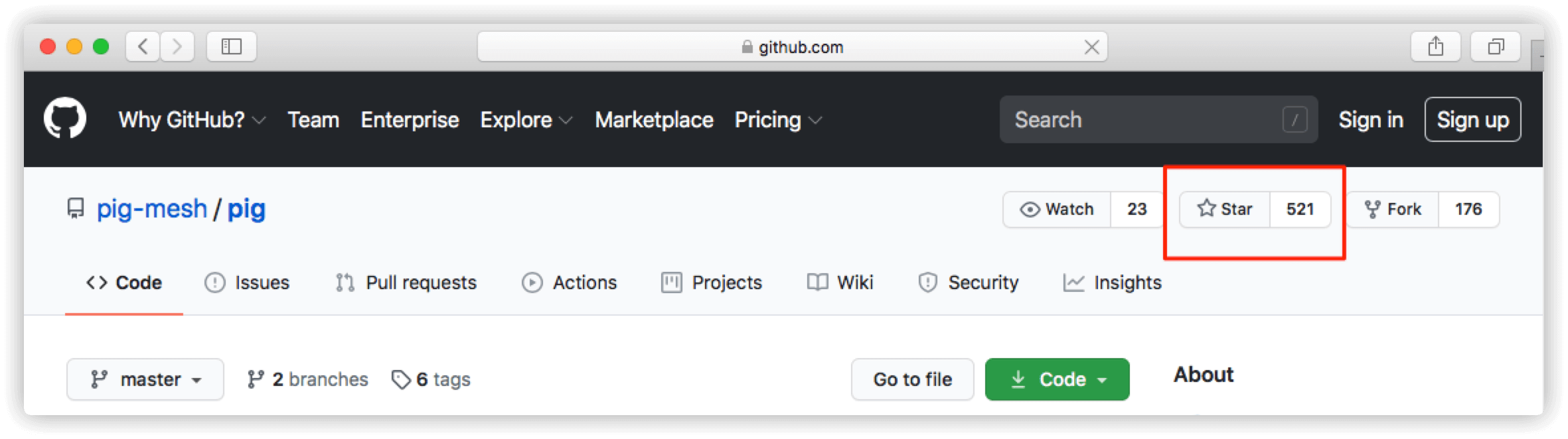Open the Pull requests tab
Image resolution: width=1568 pixels, height=439 pixels.
(406, 282)
